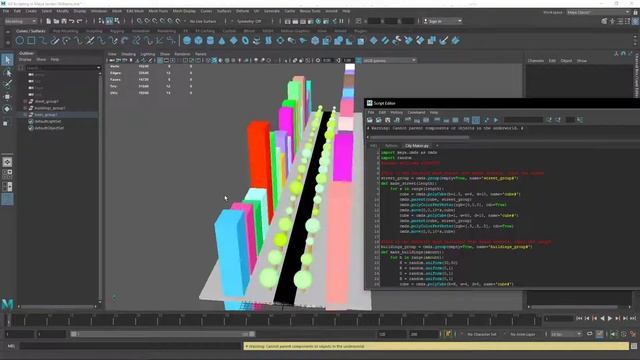Viewport: 640px width, 360px height.
Task: Open the script editor button at status bar end
Action: 634,346
